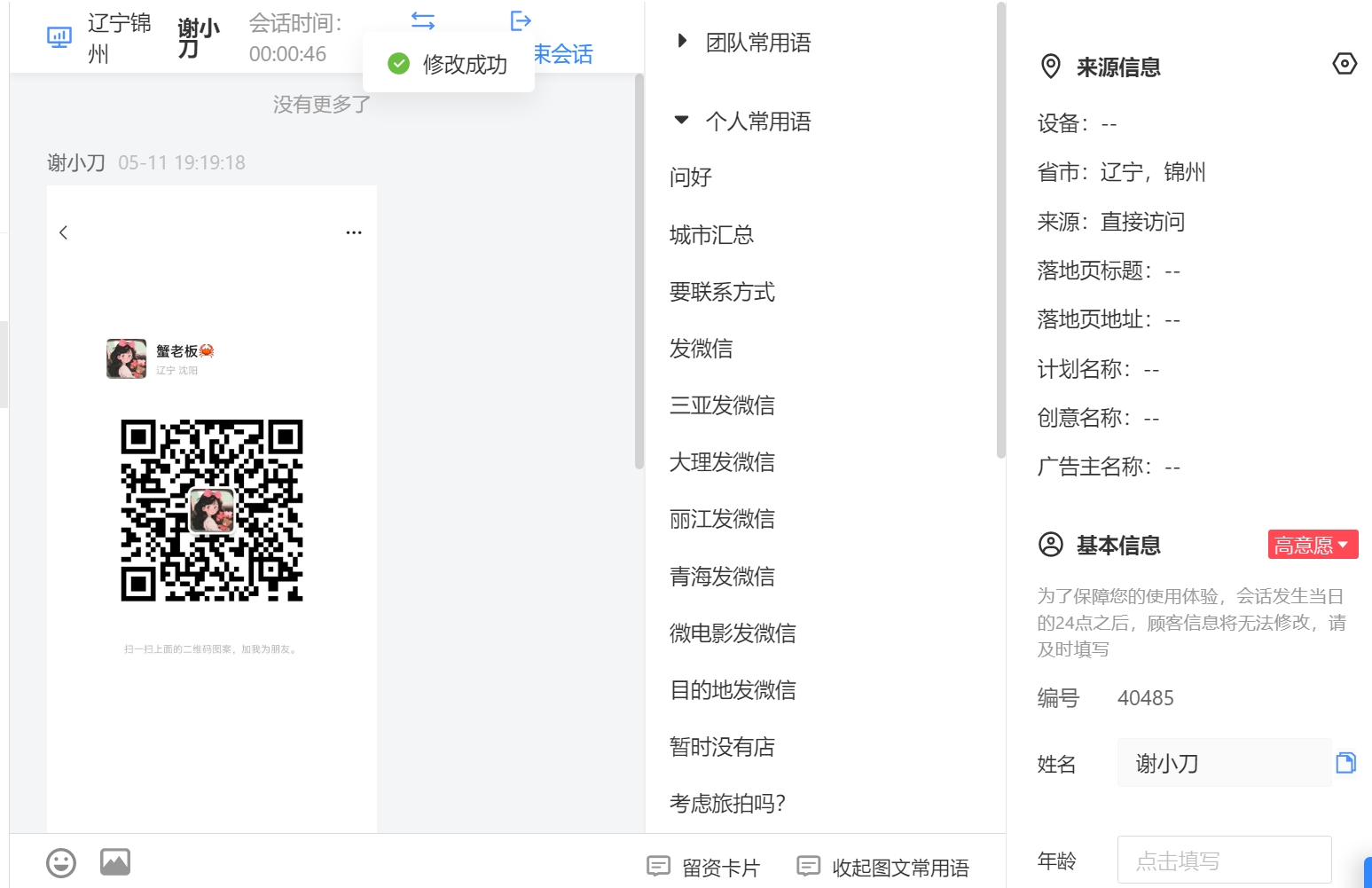
Task: Click the 来源: 直接访问 row
Action: click(1111, 222)
